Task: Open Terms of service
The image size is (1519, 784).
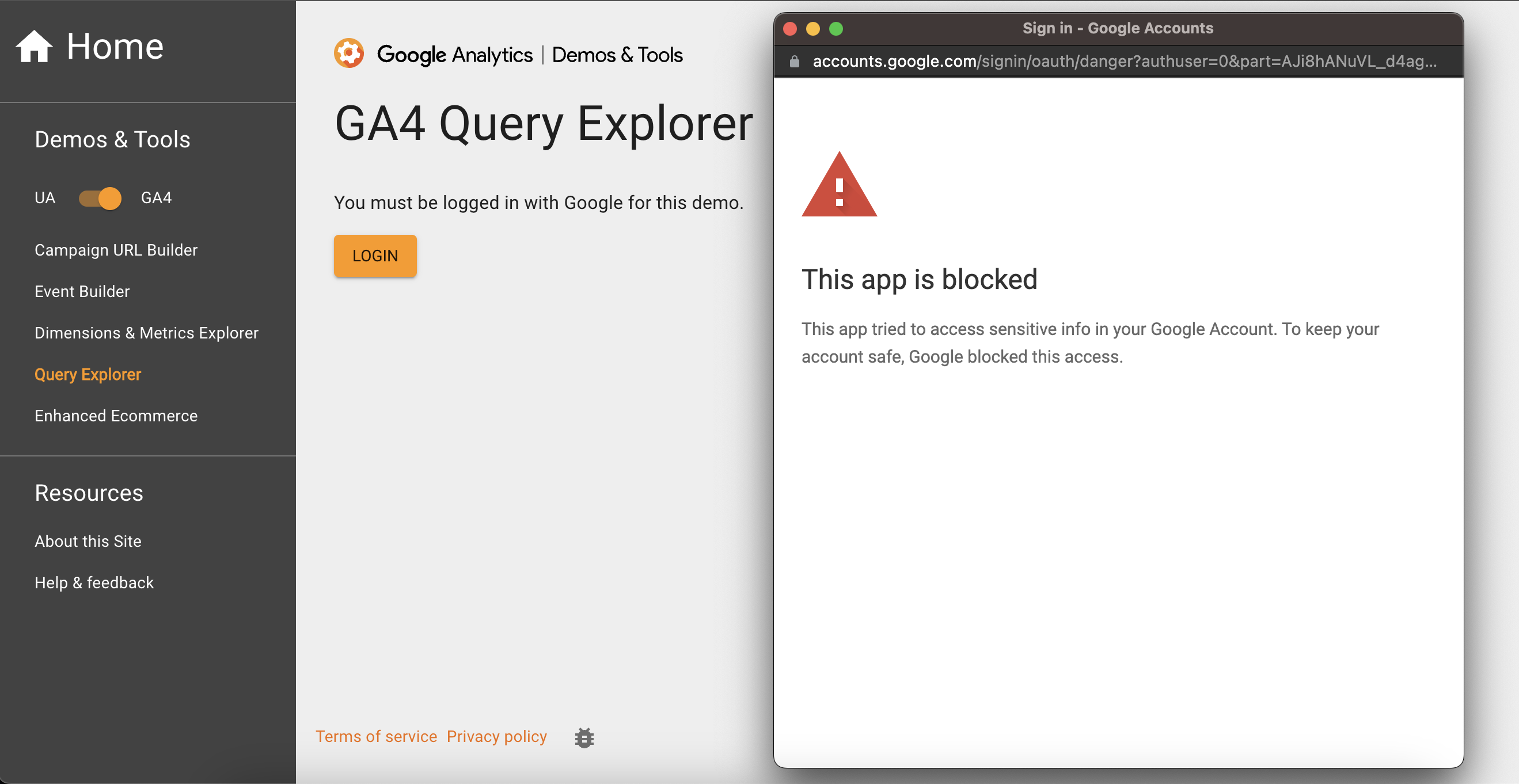Action: coord(376,736)
